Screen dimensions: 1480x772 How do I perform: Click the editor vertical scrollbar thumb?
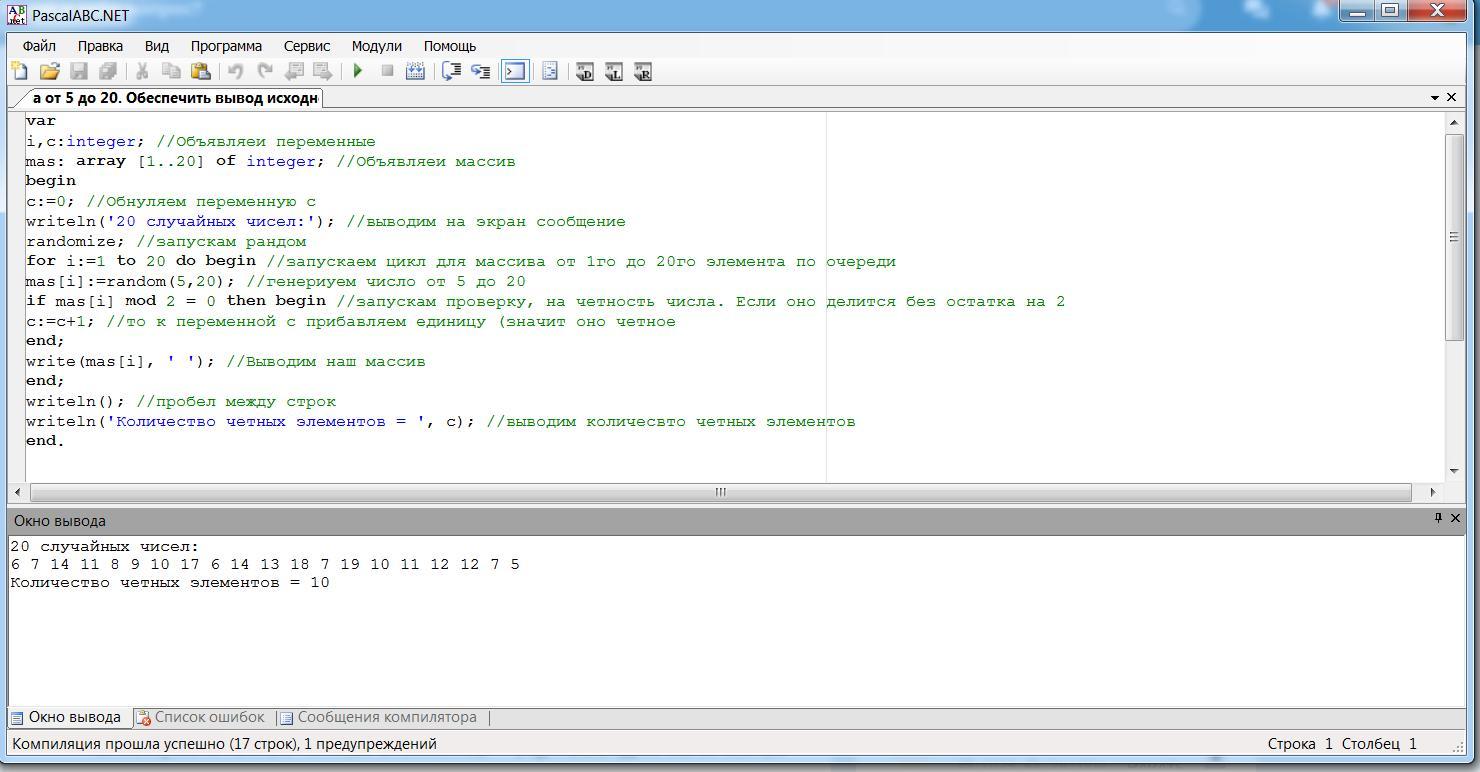pyautogui.click(x=1455, y=237)
